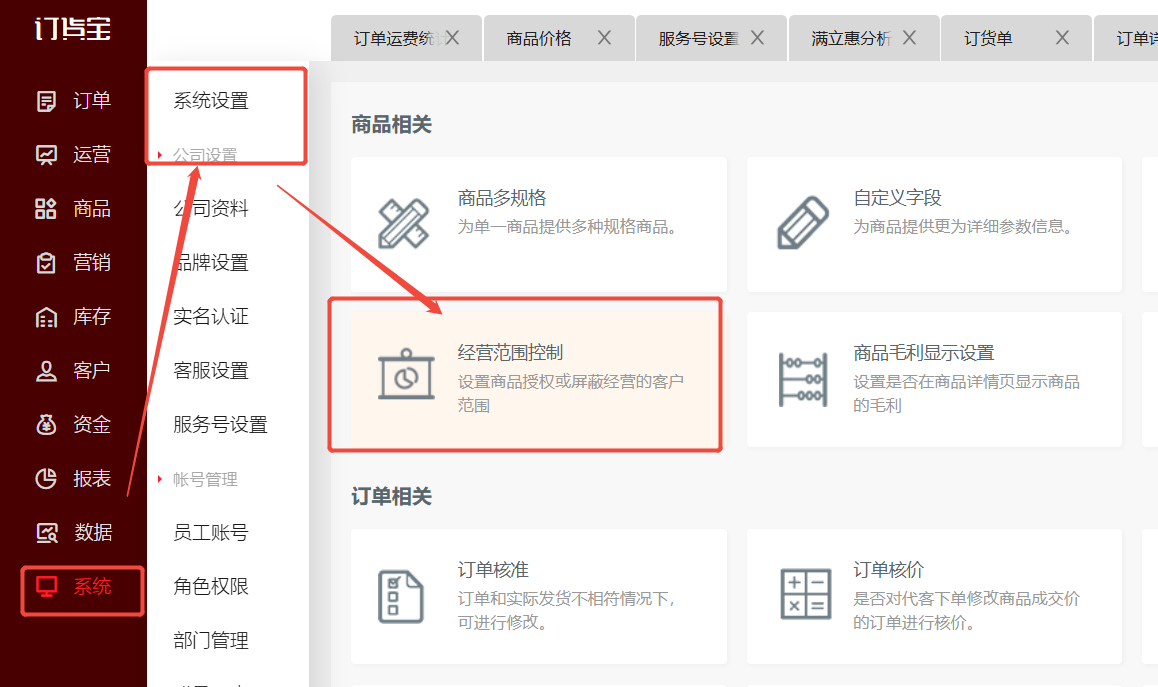Click the 运营 label in main sidebar
Image resolution: width=1158 pixels, height=687 pixels.
coord(92,154)
